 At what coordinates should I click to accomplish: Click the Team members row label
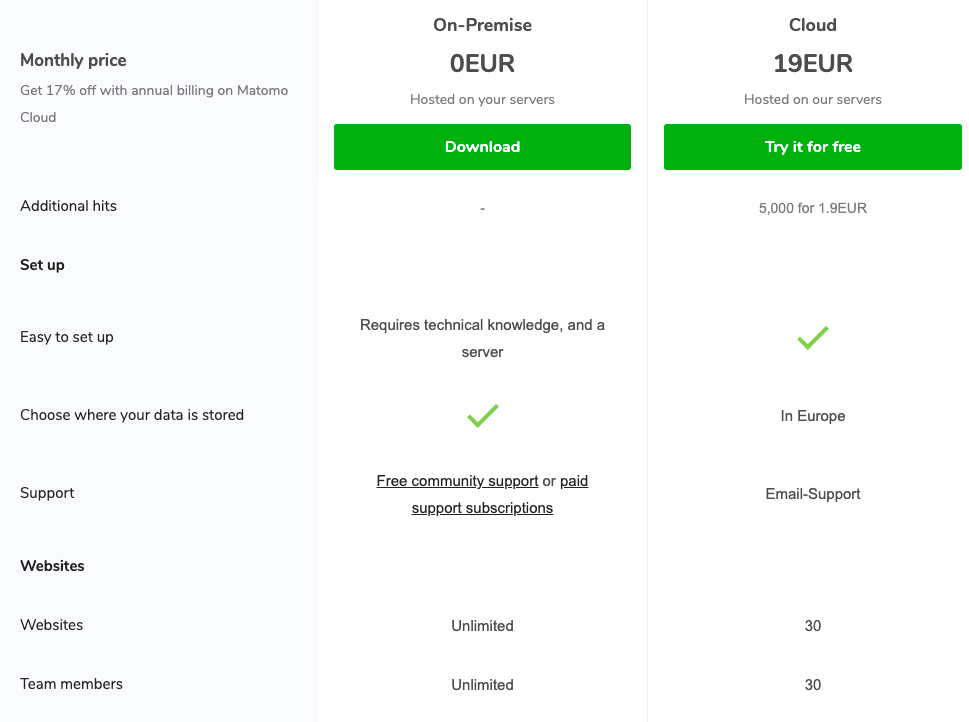point(71,684)
